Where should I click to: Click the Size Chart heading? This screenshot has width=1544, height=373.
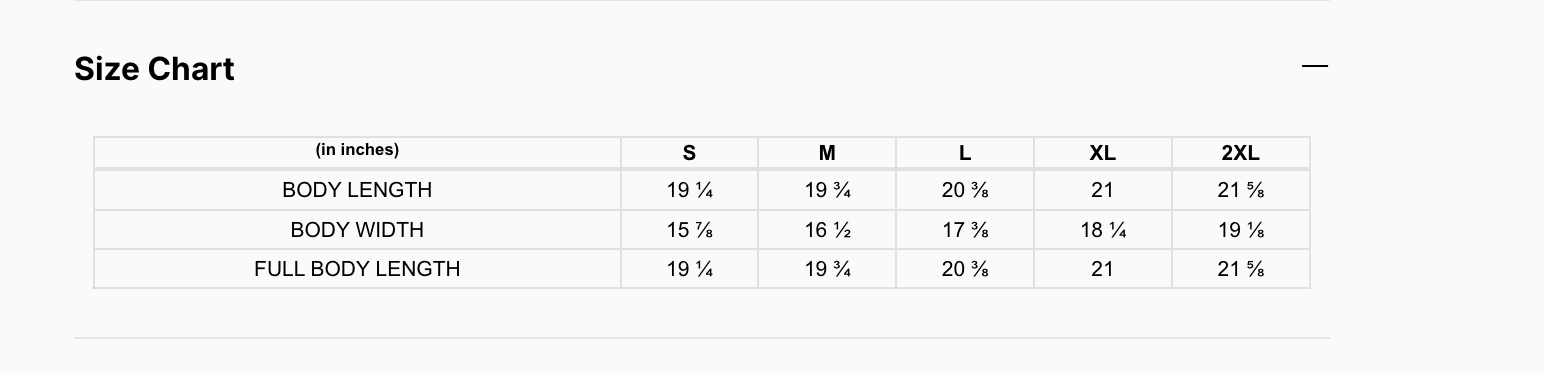tap(154, 69)
